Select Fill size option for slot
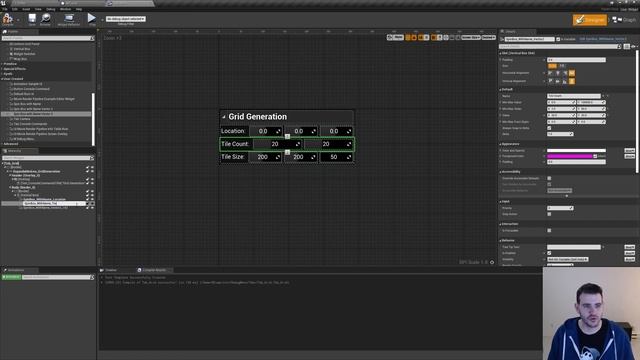640x360 pixels. pyautogui.click(x=562, y=66)
